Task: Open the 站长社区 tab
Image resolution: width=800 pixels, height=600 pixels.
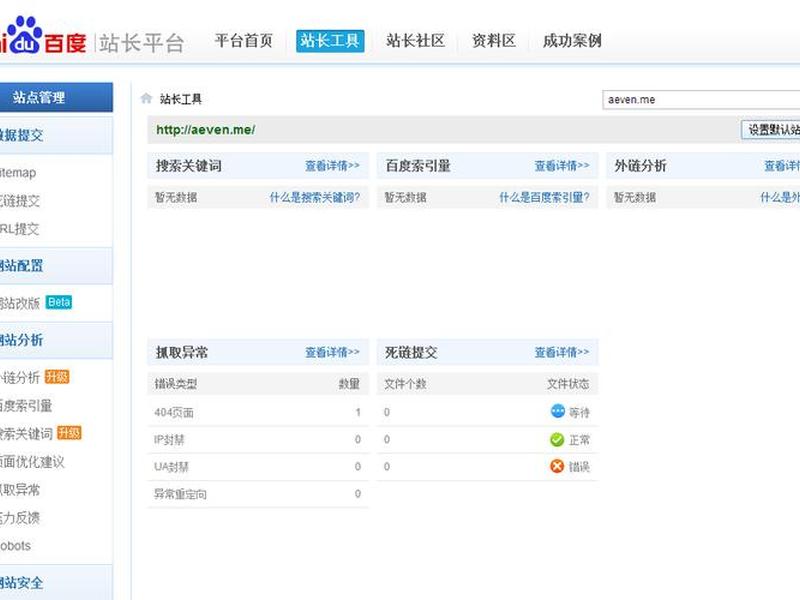Action: pyautogui.click(x=415, y=41)
